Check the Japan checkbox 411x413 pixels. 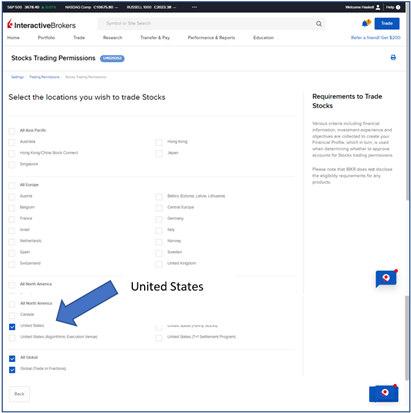tap(159, 153)
